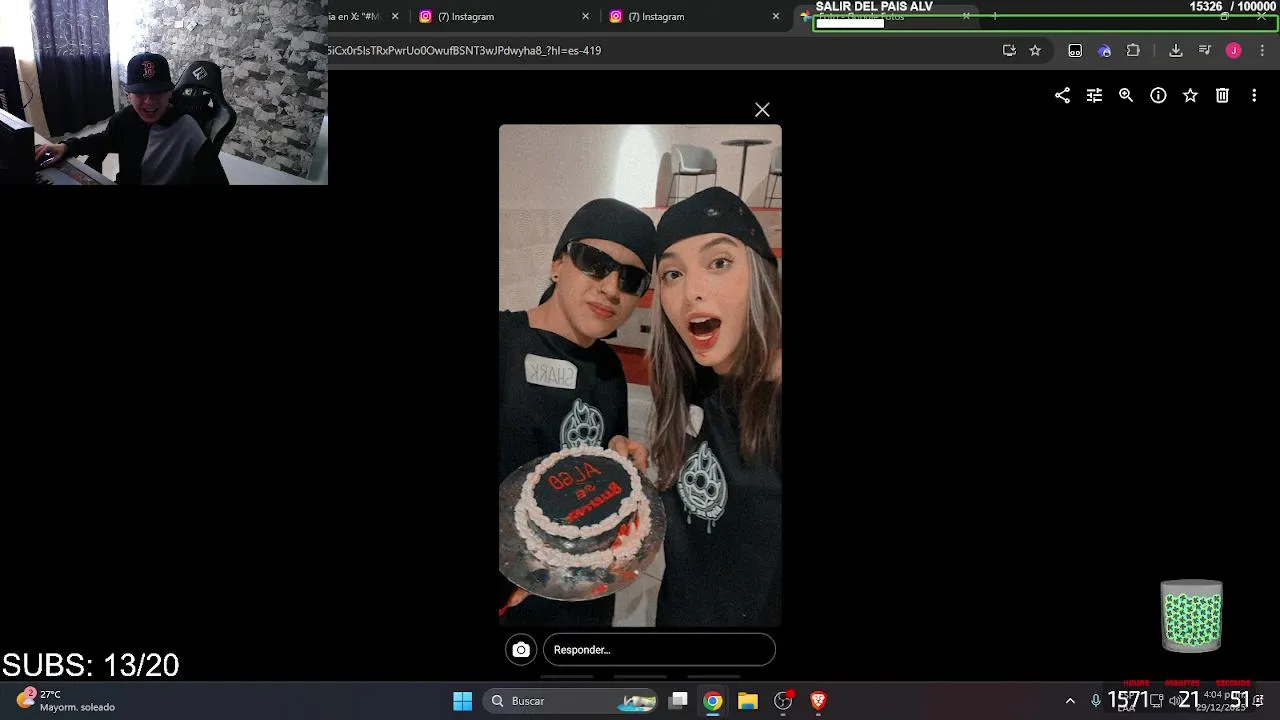View the couple photo with cake
Viewport: 1280px width, 720px height.
pyautogui.click(x=640, y=375)
